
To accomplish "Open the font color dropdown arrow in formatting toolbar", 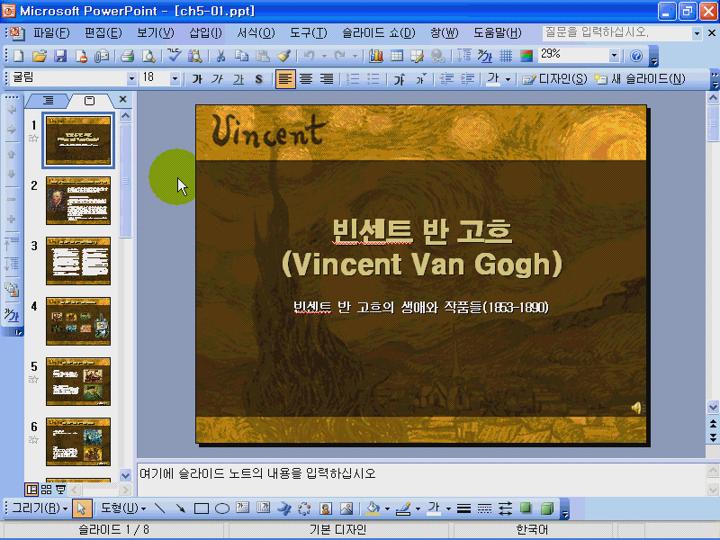I will point(508,79).
